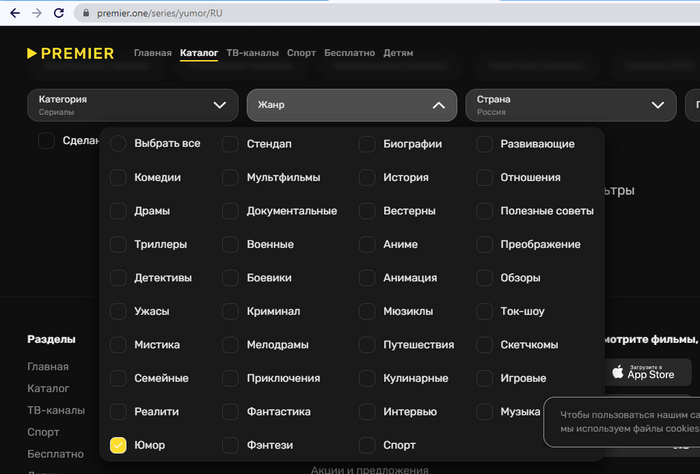The height and width of the screenshot is (474, 700).
Task: Open the ТВ-каналы navigation tab
Action: 252,53
